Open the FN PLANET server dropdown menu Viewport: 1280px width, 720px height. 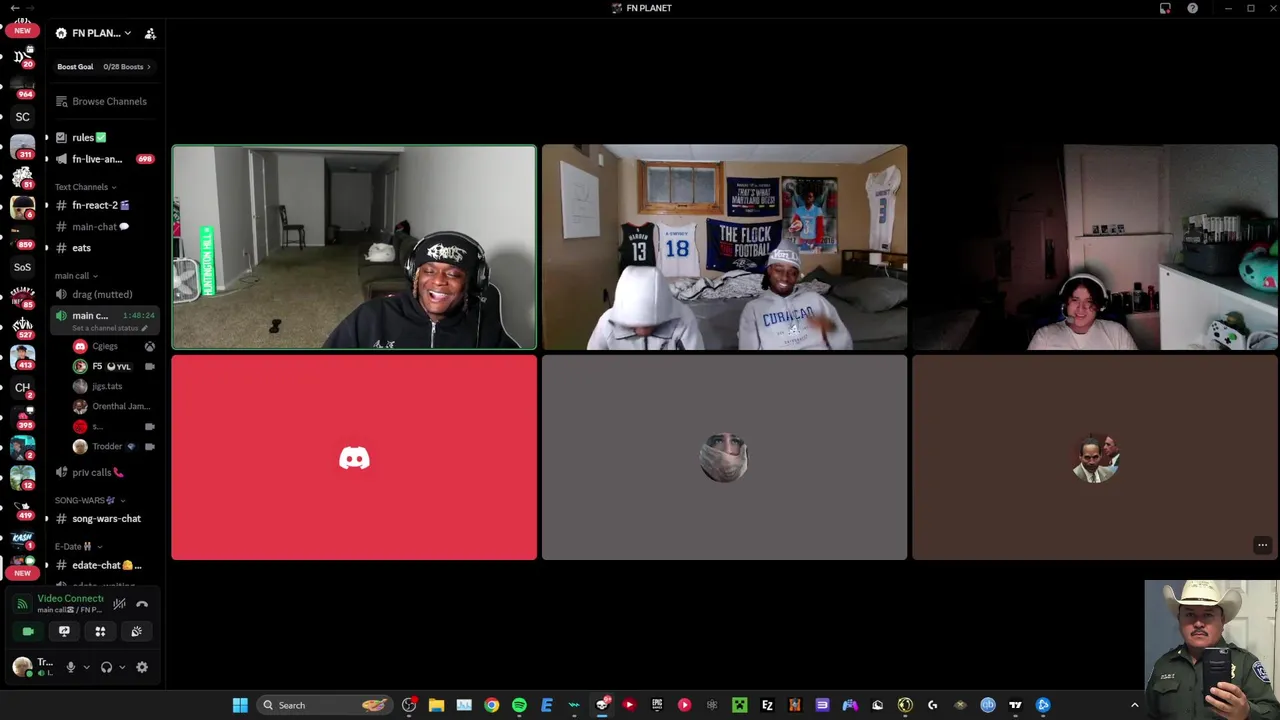pyautogui.click(x=94, y=33)
